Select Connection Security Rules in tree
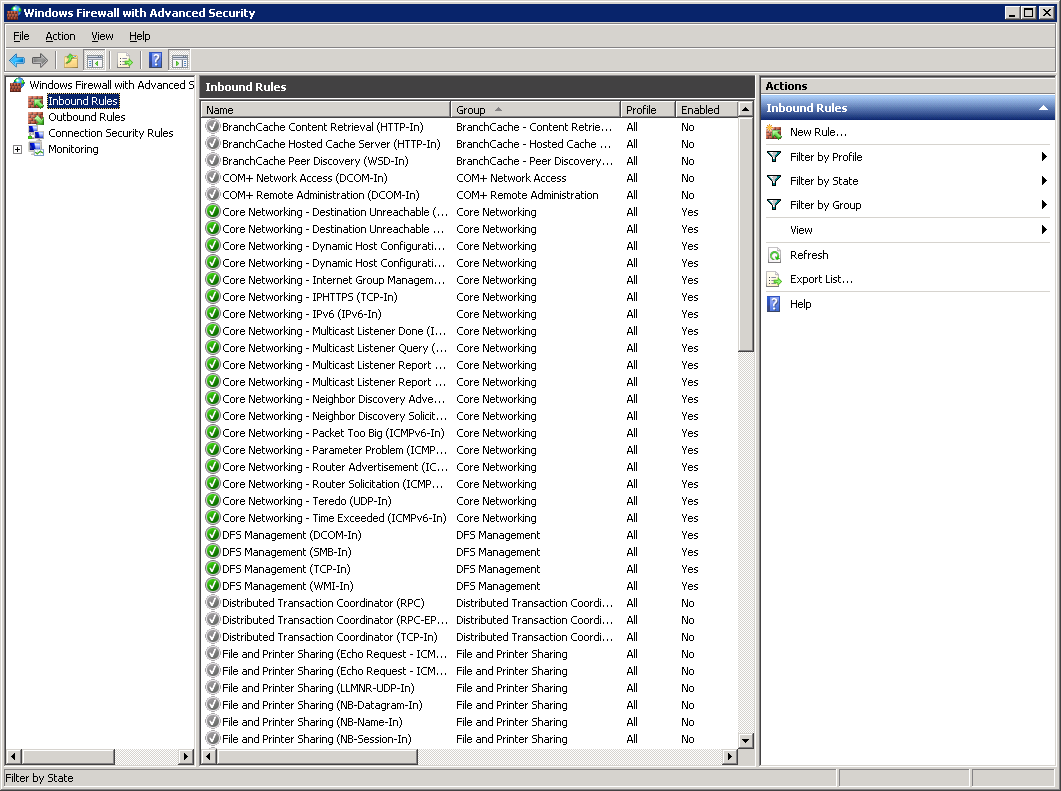This screenshot has height=791, width=1061. coord(110,133)
